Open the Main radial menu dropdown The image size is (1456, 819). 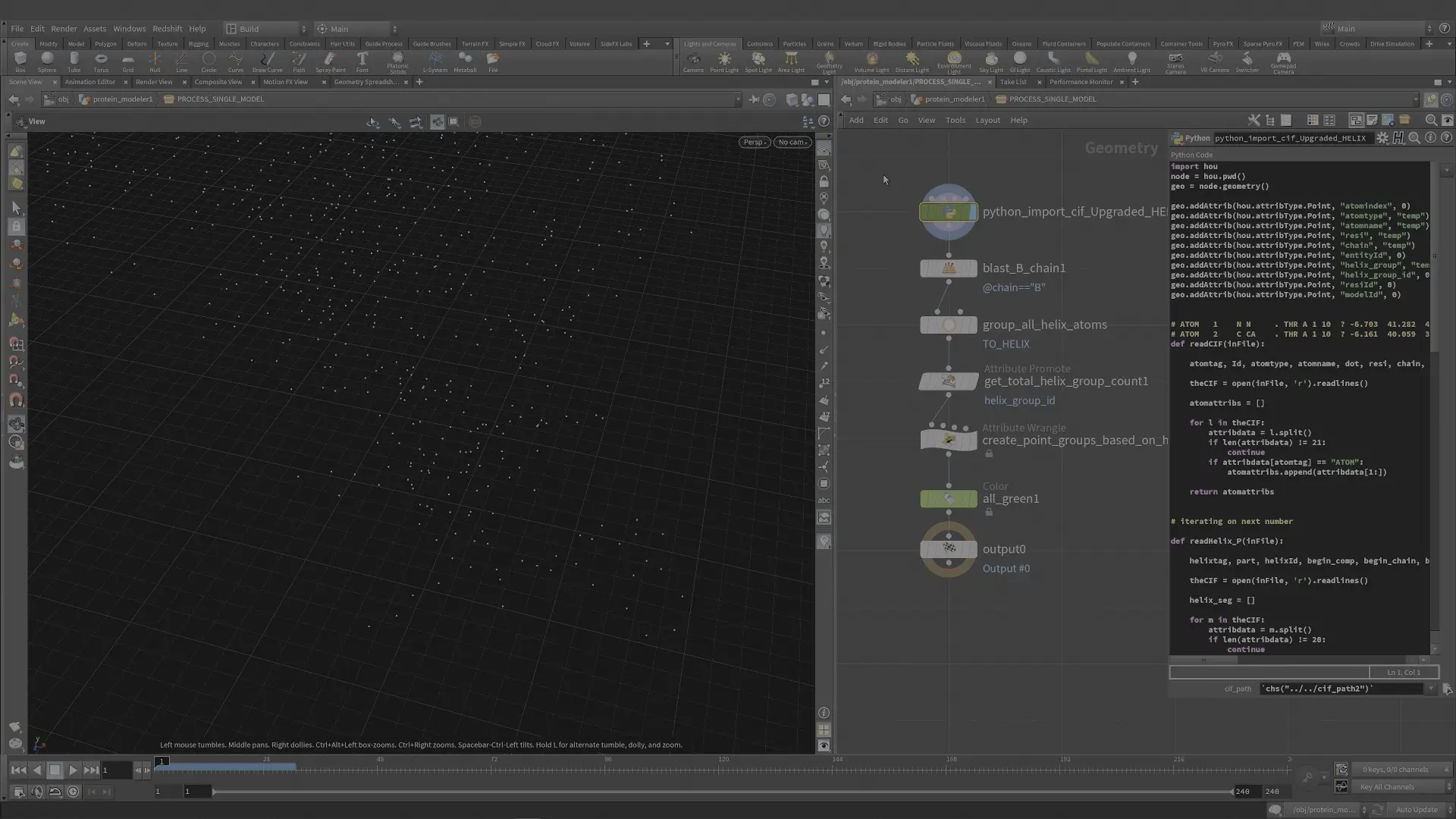tap(356, 29)
